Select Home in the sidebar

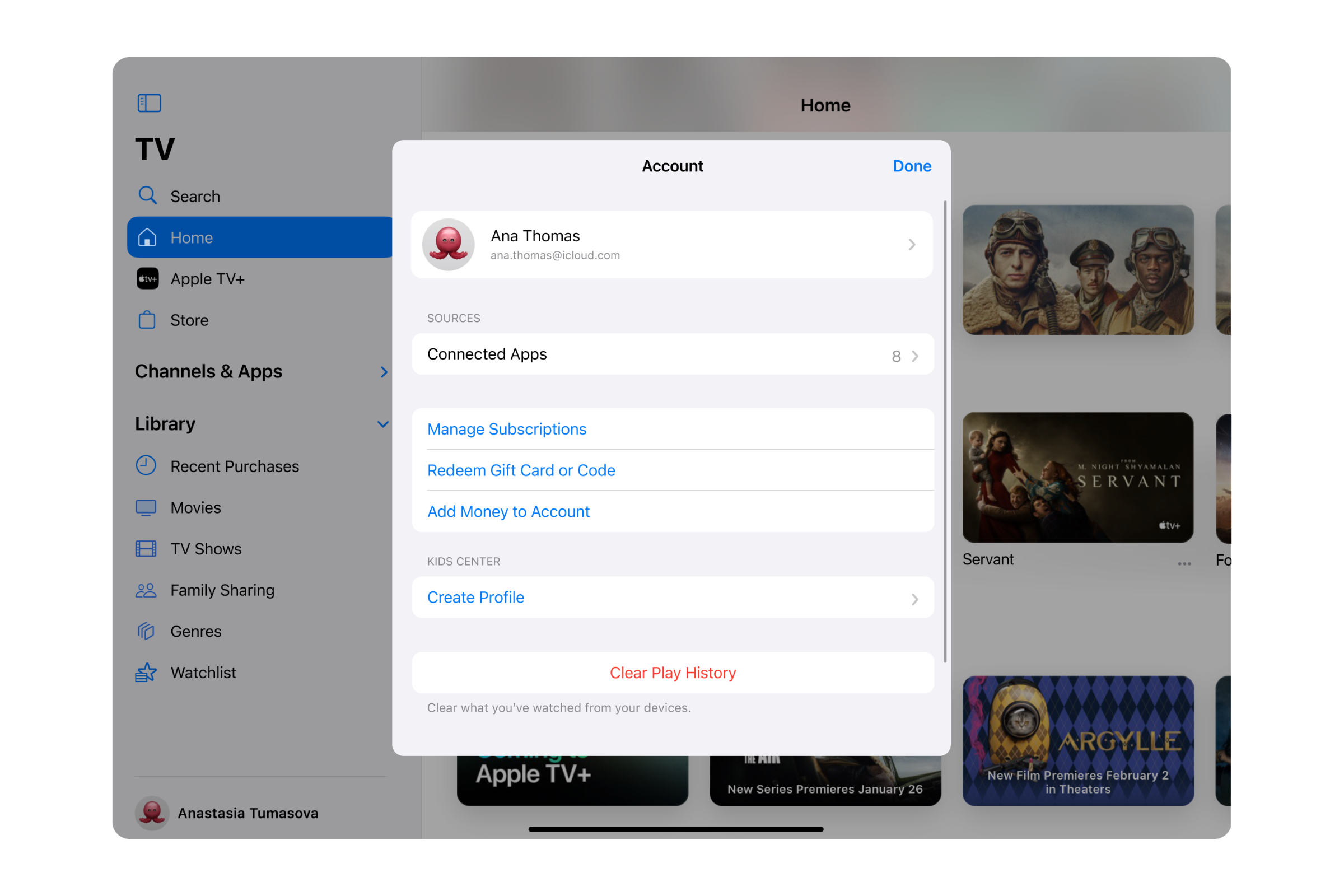260,237
